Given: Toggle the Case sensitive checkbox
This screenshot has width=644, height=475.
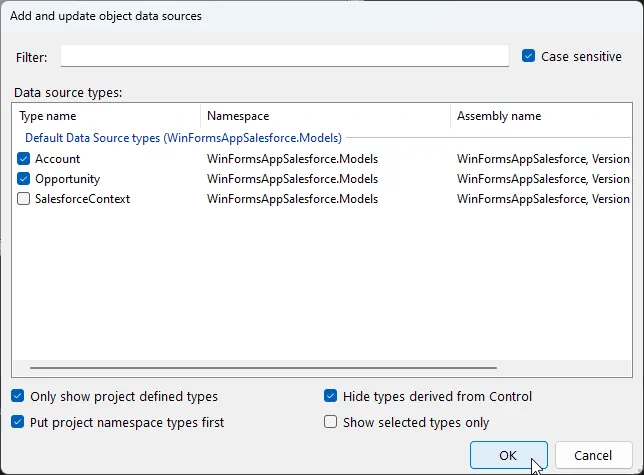Looking at the screenshot, I should point(528,56).
